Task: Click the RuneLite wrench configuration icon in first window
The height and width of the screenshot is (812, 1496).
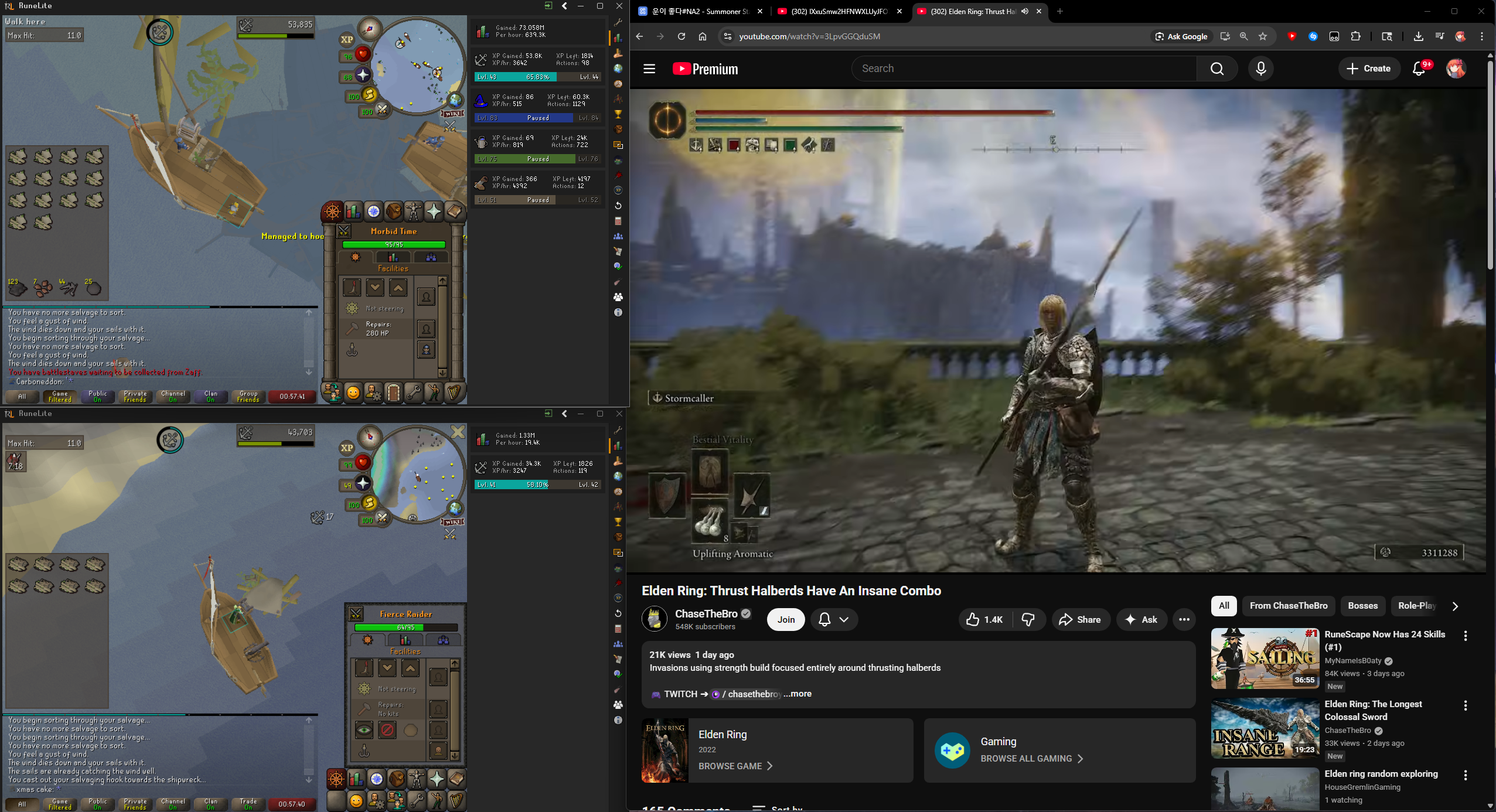Action: pyautogui.click(x=618, y=22)
